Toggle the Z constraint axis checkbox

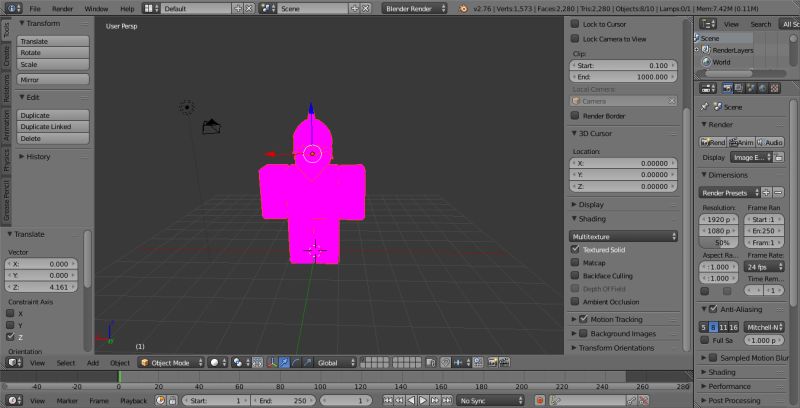point(10,337)
